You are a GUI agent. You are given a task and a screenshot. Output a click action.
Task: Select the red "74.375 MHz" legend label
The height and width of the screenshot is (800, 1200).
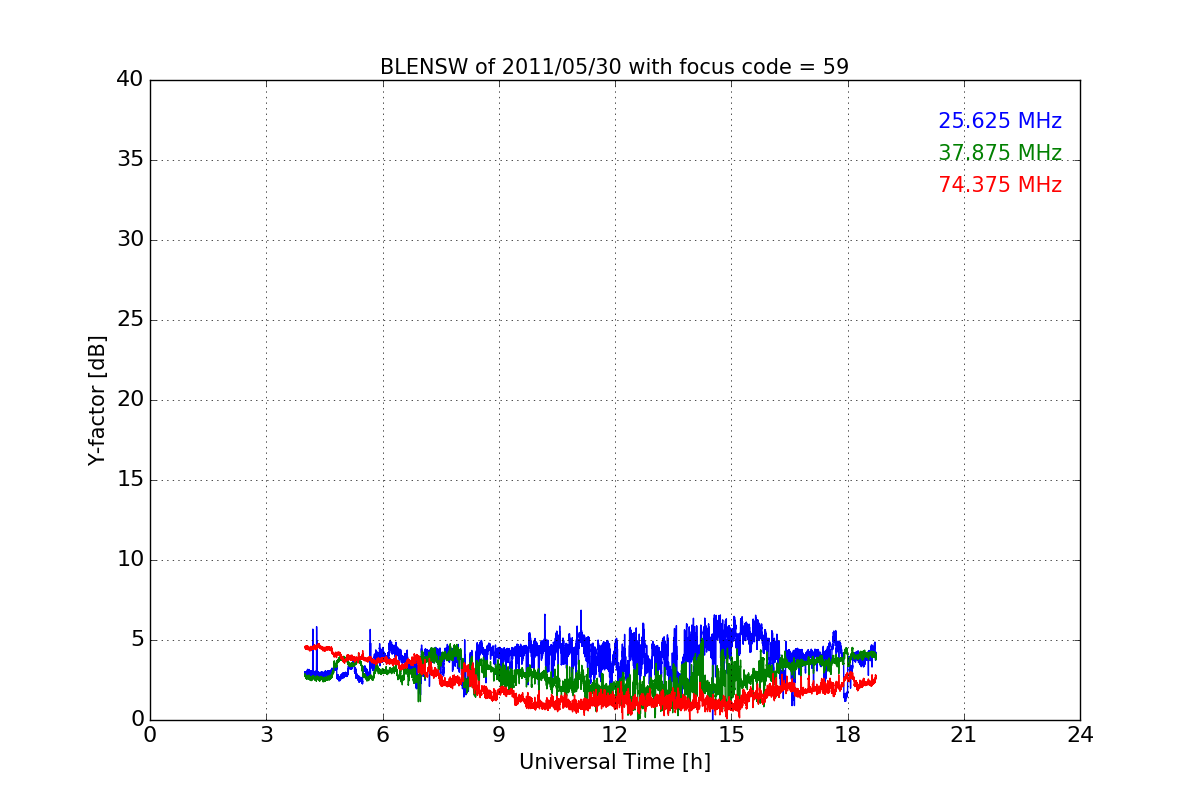[1000, 185]
